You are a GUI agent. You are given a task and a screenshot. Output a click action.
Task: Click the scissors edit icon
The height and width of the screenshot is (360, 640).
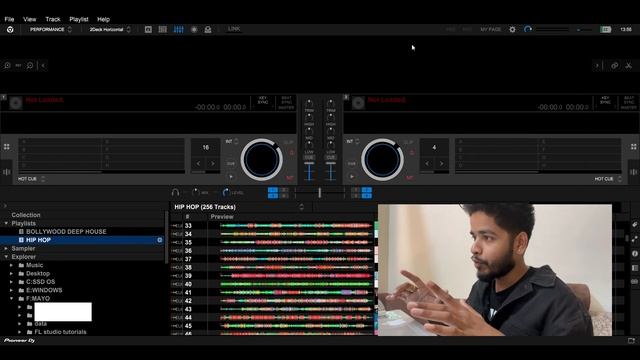(629, 65)
